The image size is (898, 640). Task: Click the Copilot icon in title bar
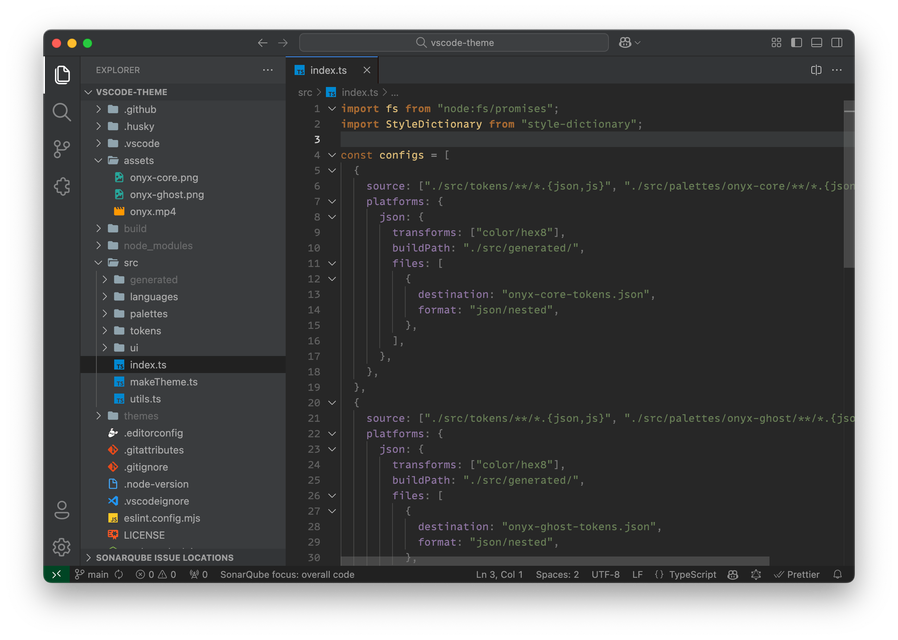(625, 43)
